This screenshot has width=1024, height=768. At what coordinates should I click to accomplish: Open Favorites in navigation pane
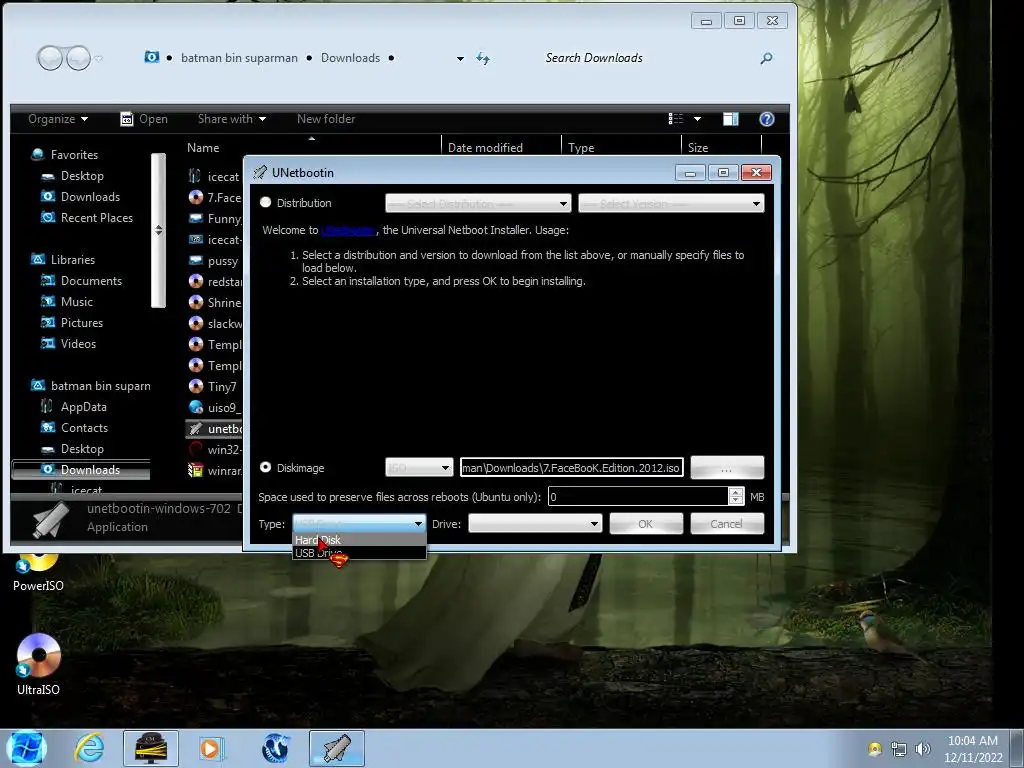74,155
